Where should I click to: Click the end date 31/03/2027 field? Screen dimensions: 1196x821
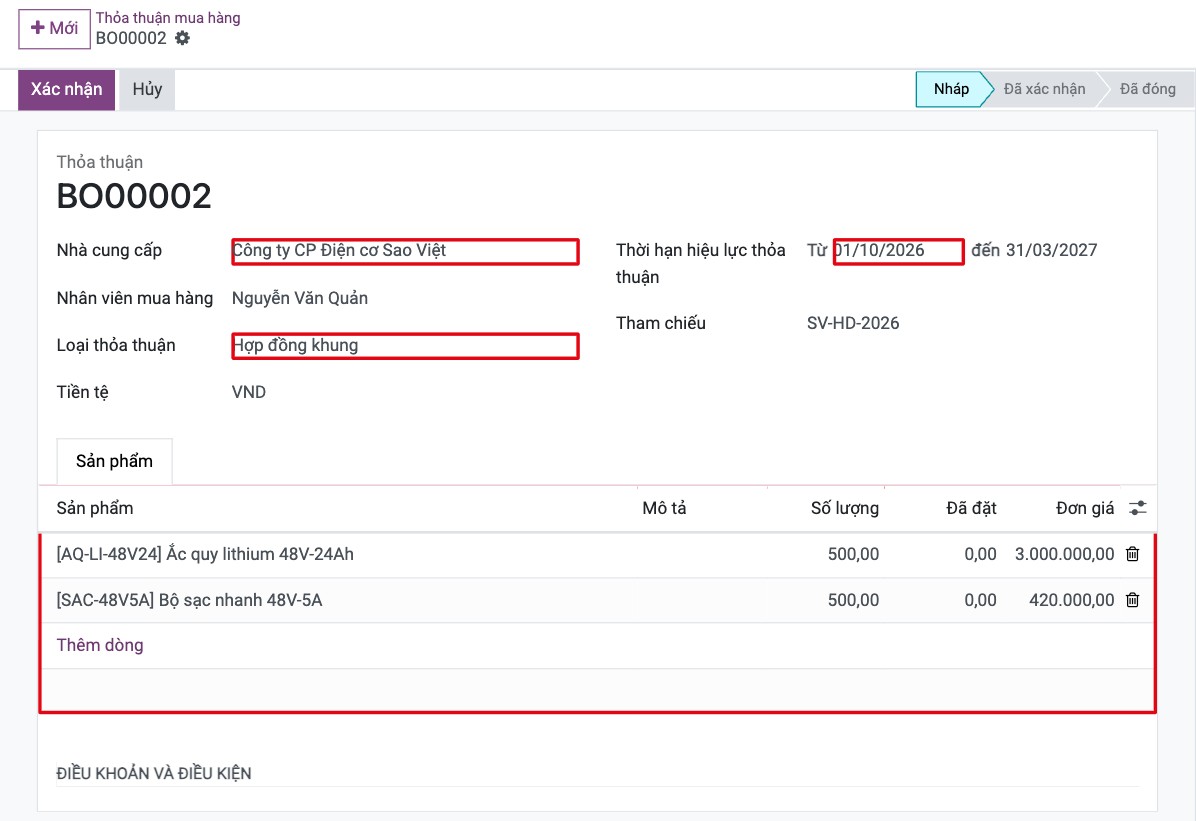click(x=1052, y=250)
